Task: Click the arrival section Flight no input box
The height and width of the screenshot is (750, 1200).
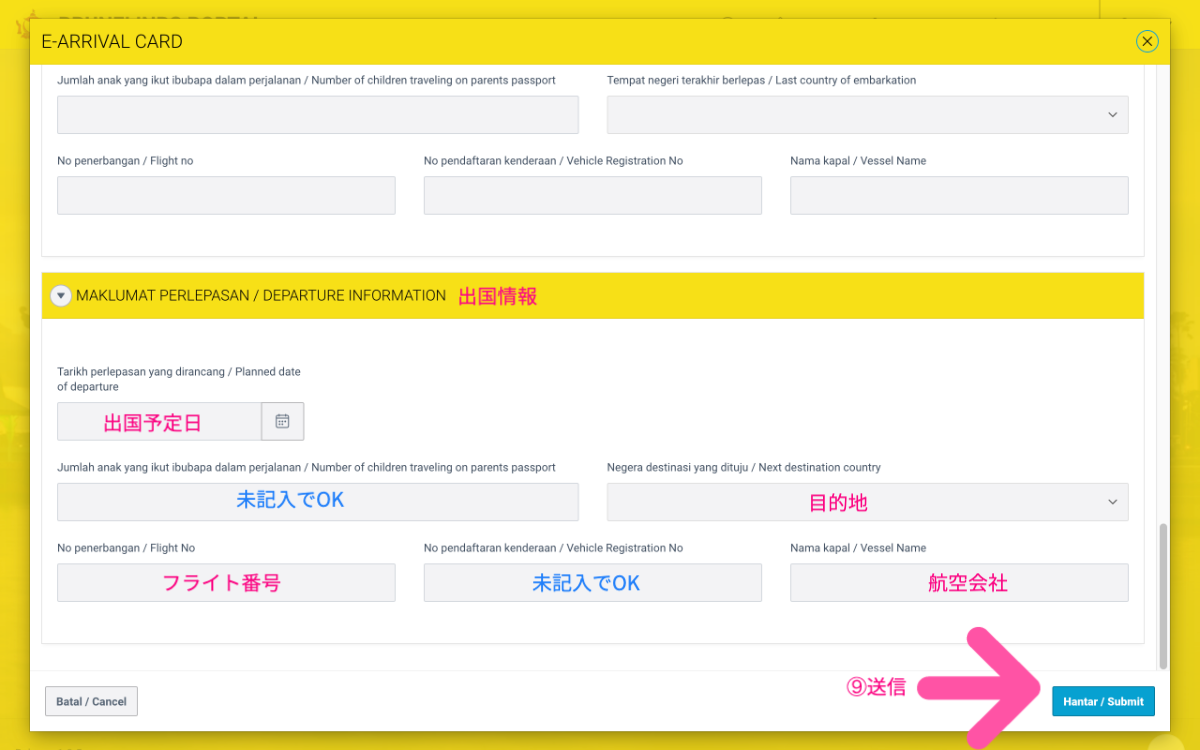Action: (x=226, y=195)
